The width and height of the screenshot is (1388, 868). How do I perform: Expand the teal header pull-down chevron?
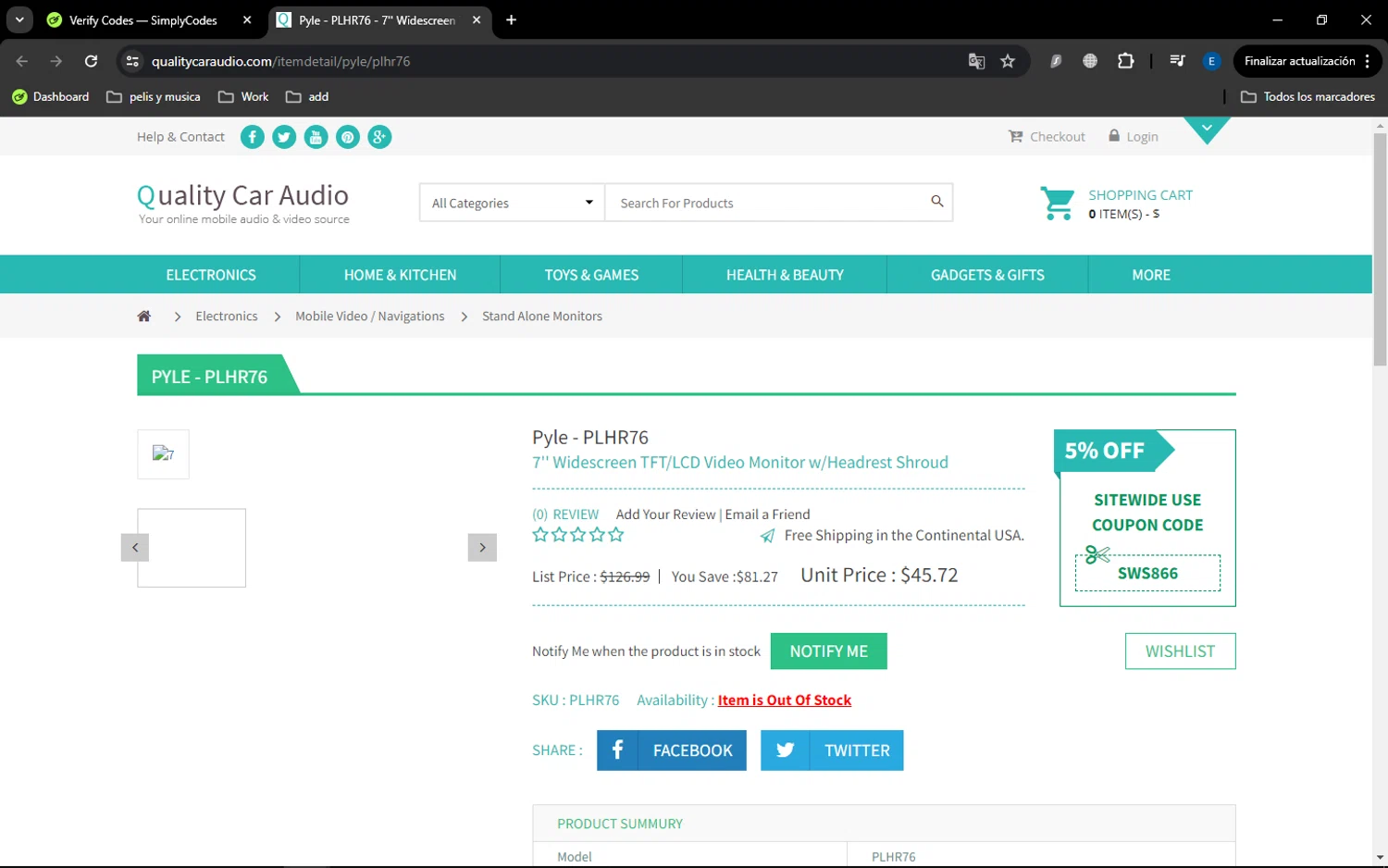tap(1207, 129)
